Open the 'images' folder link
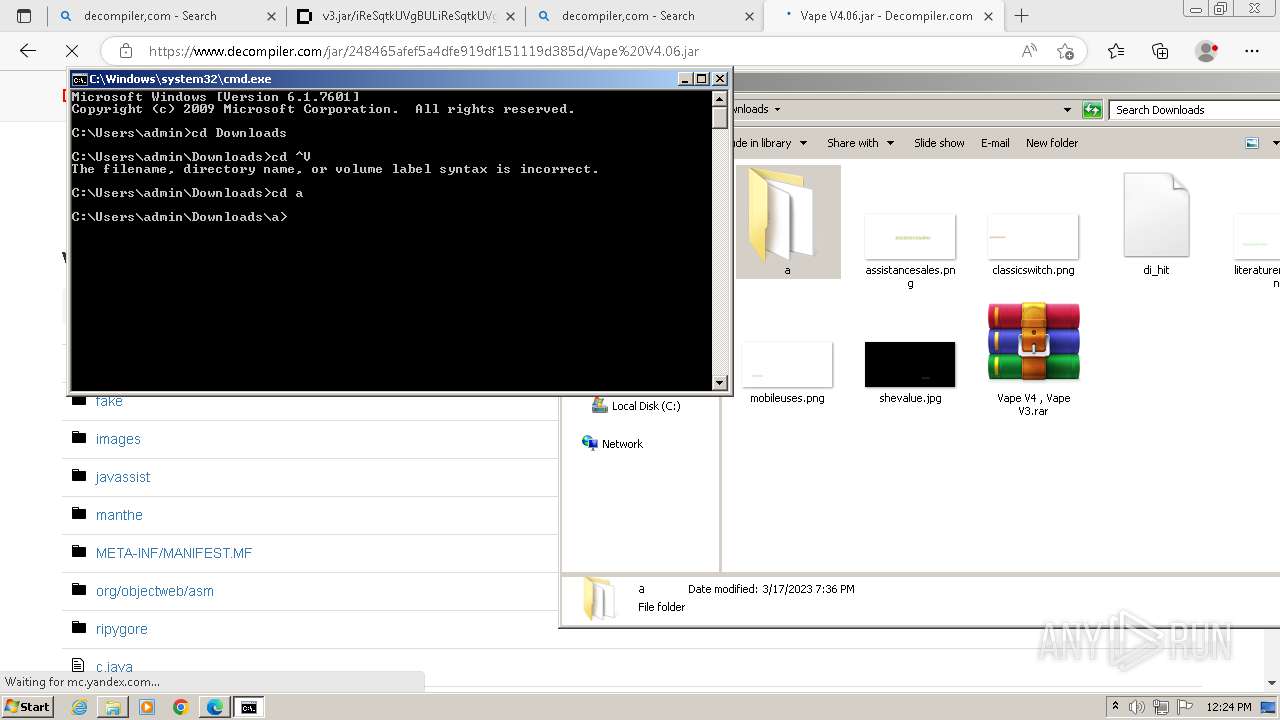Image resolution: width=1280 pixels, height=720 pixels. (118, 439)
